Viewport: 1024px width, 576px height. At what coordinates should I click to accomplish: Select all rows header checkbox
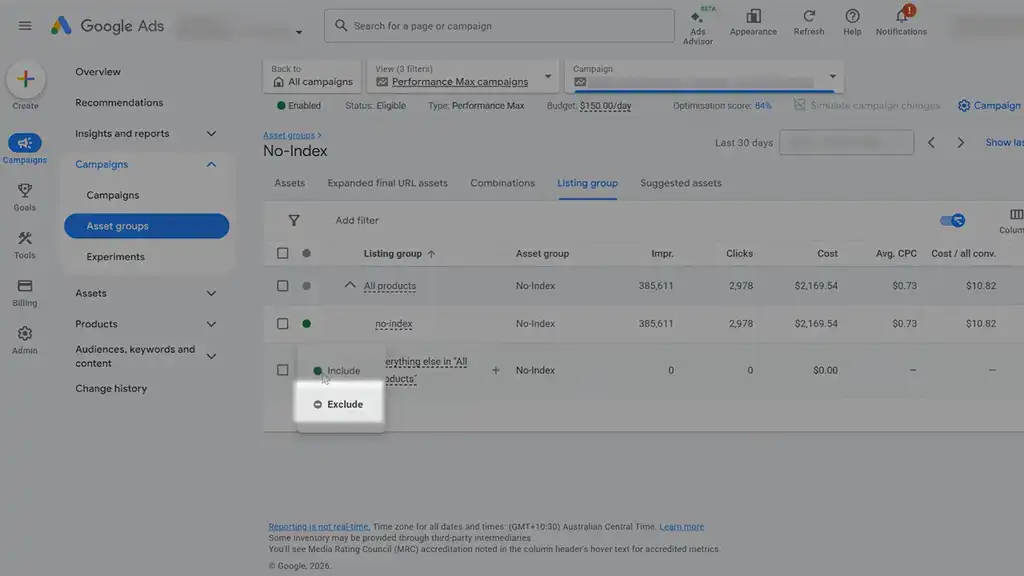click(282, 253)
